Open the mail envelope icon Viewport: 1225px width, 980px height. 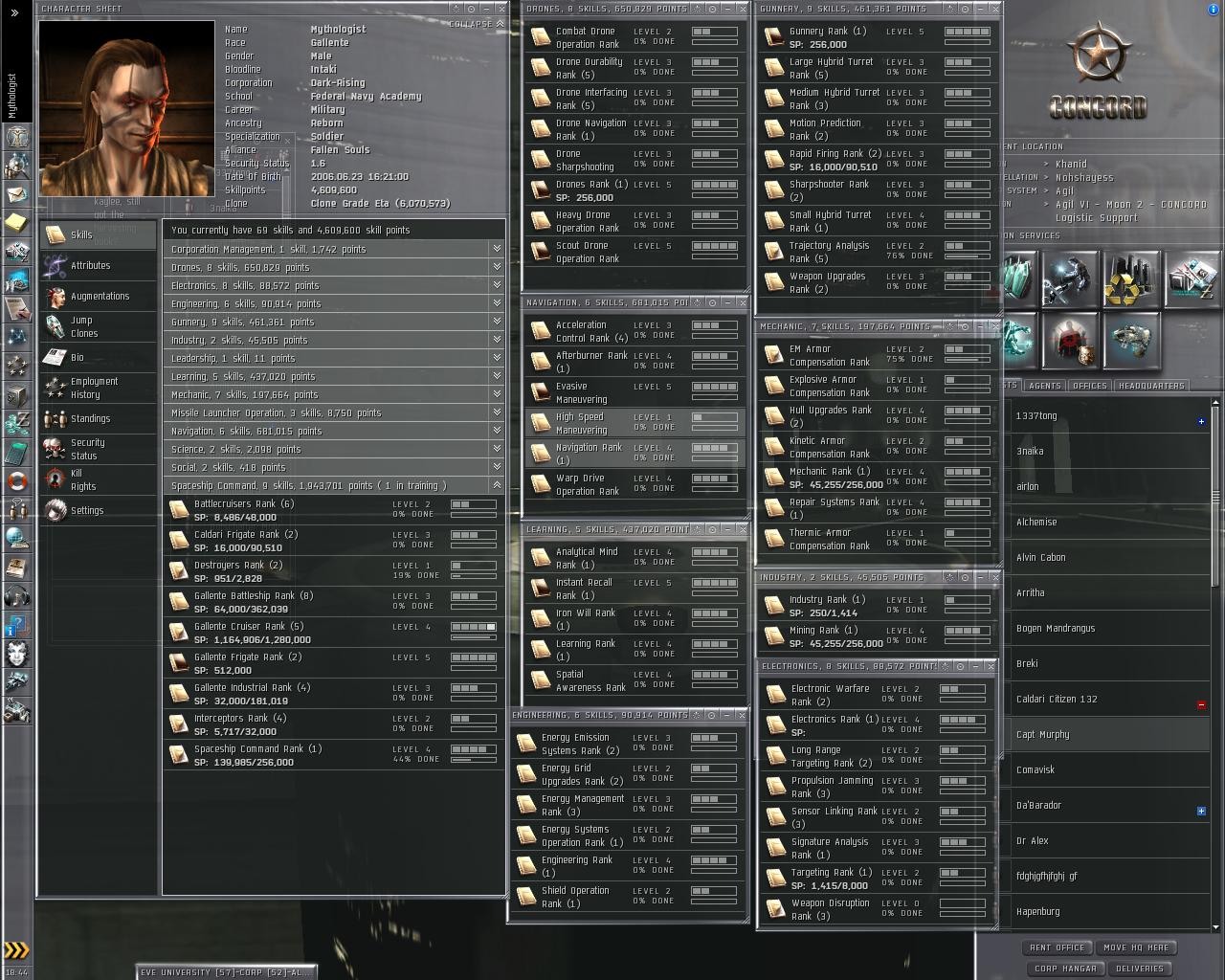pyautogui.click(x=16, y=195)
